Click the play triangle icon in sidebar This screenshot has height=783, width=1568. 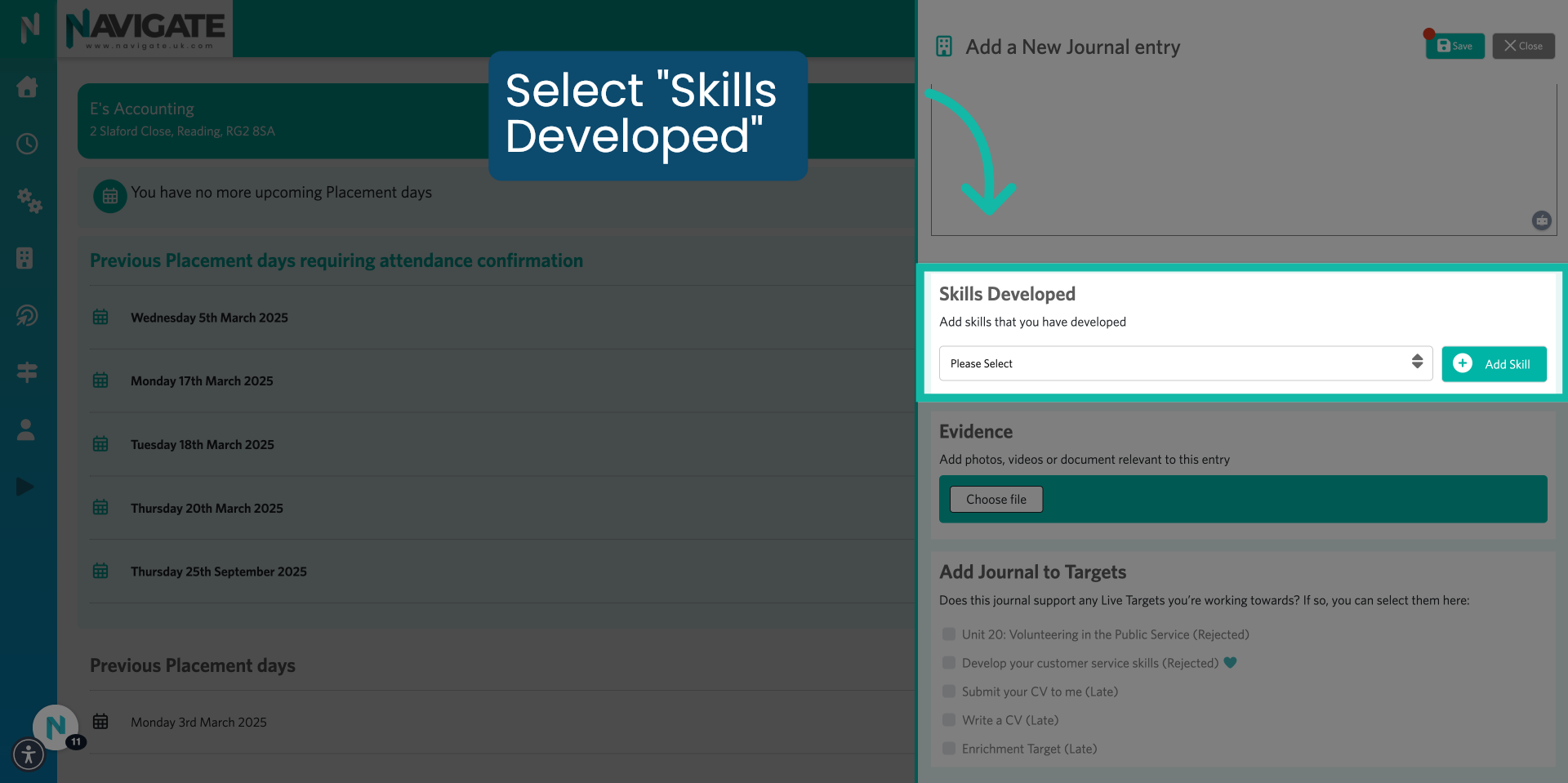24,487
